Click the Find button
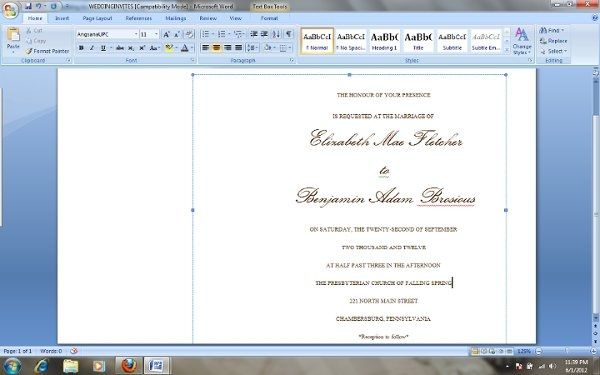Screen dimensions: 600x375 click(x=551, y=30)
